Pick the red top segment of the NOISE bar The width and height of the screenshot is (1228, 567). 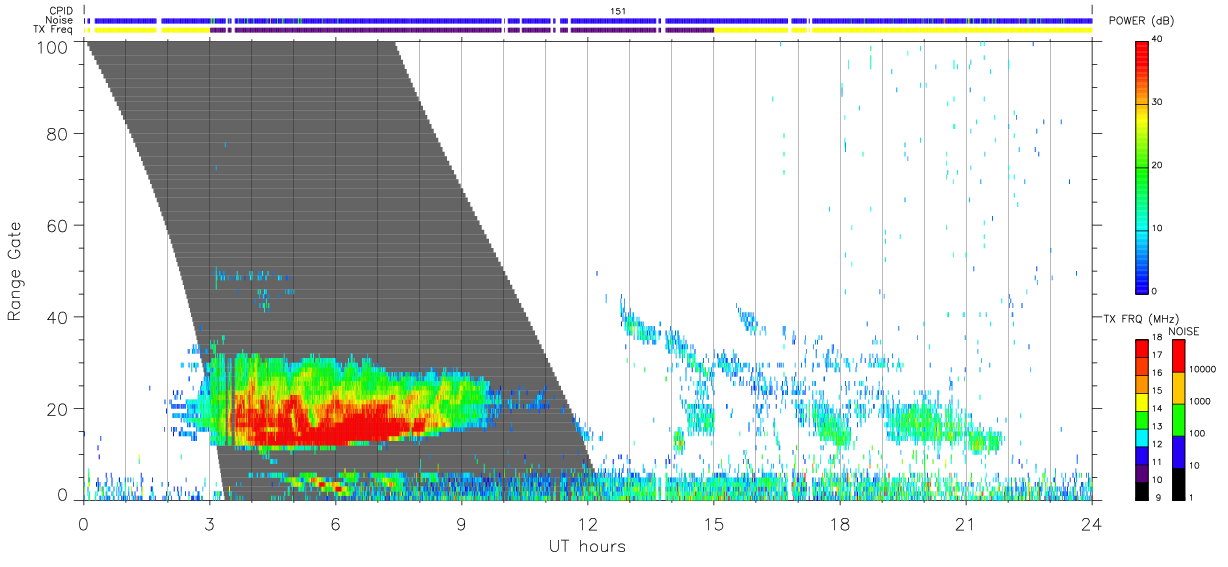coord(1177,356)
